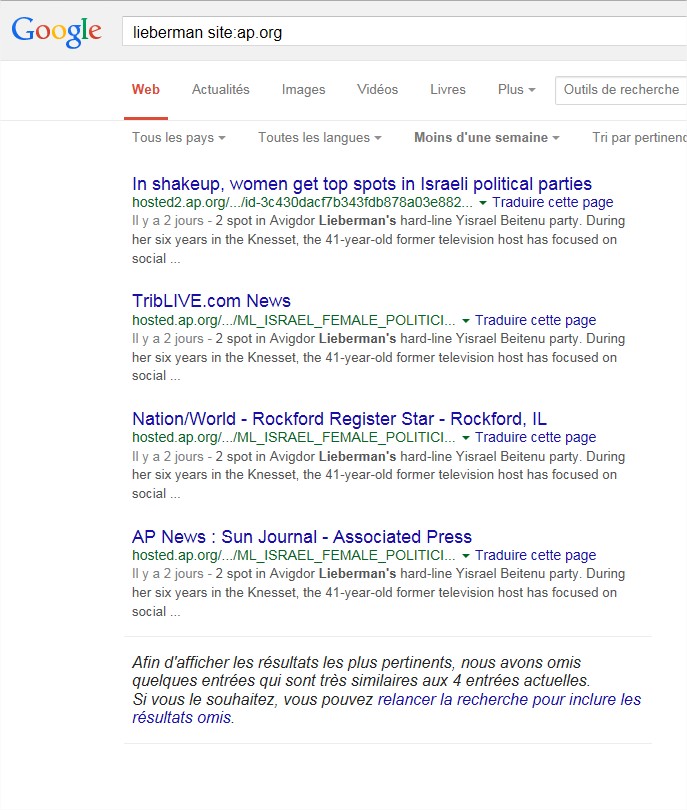
Task: Open the Nation/World - Rockford Register Star result
Action: (339, 418)
